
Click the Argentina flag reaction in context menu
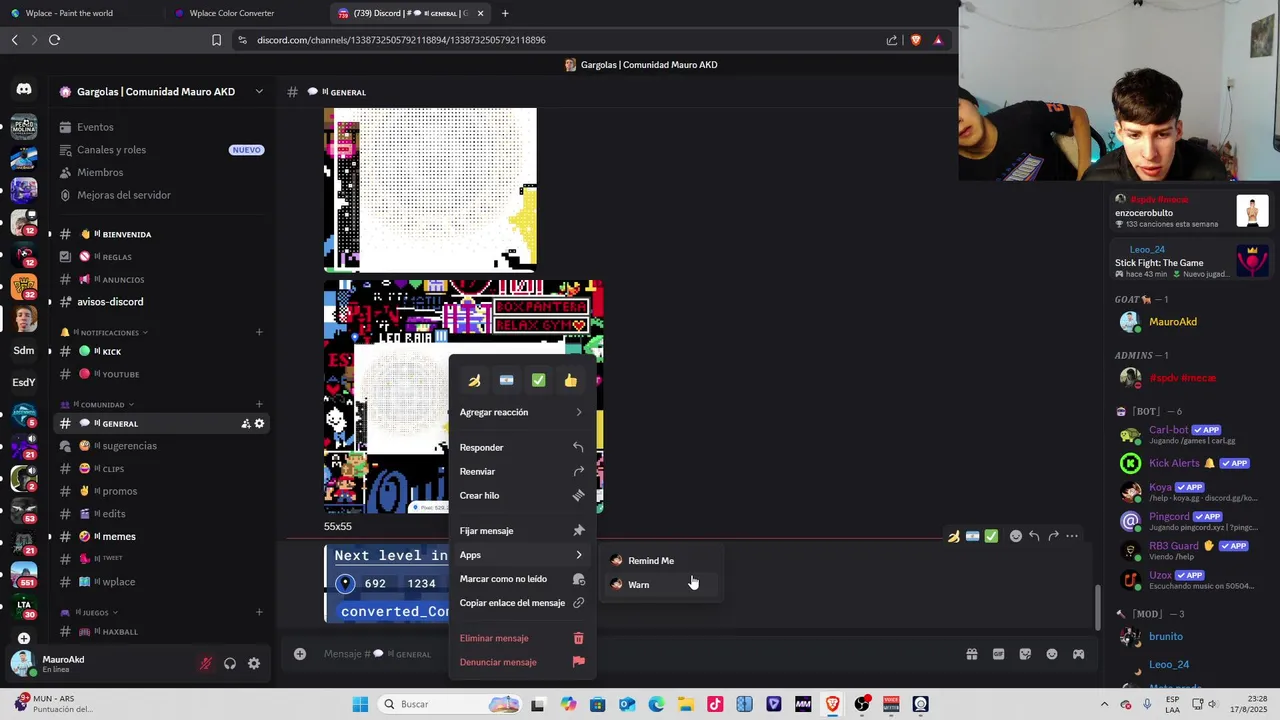pos(506,380)
